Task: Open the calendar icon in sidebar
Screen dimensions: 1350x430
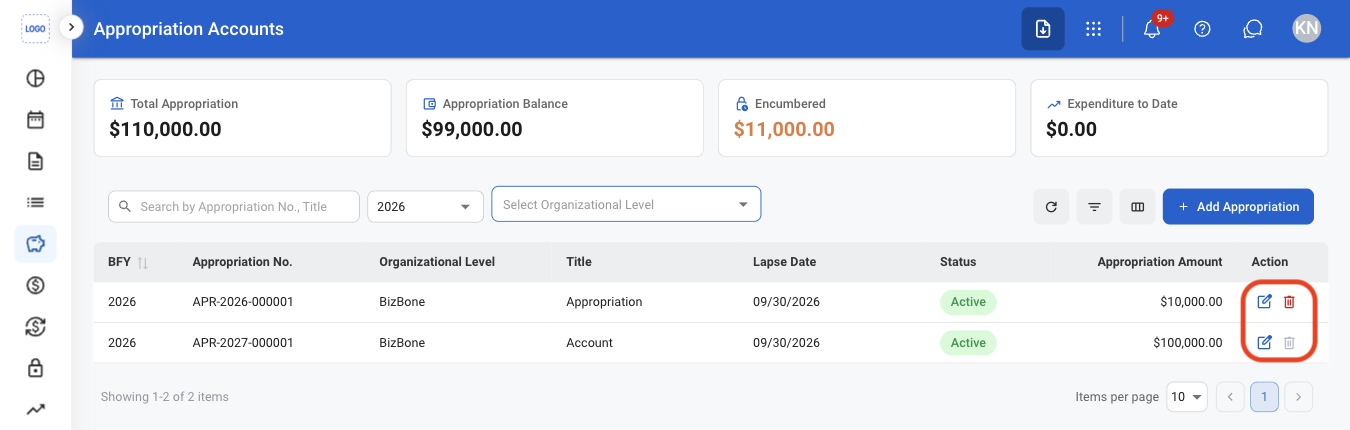Action: tap(35, 120)
